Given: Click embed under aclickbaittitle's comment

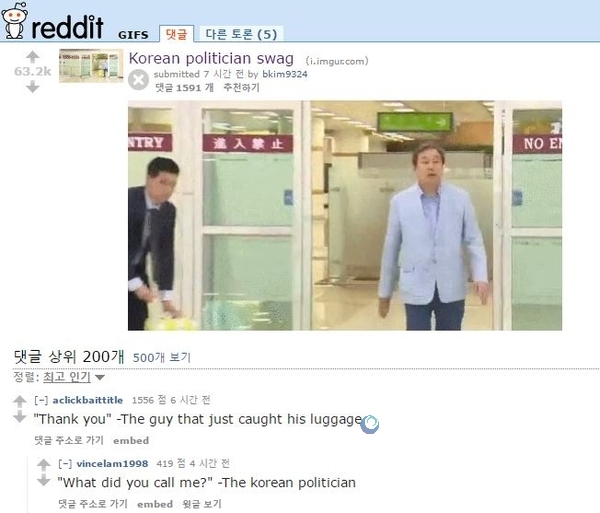Looking at the screenshot, I should (131, 440).
